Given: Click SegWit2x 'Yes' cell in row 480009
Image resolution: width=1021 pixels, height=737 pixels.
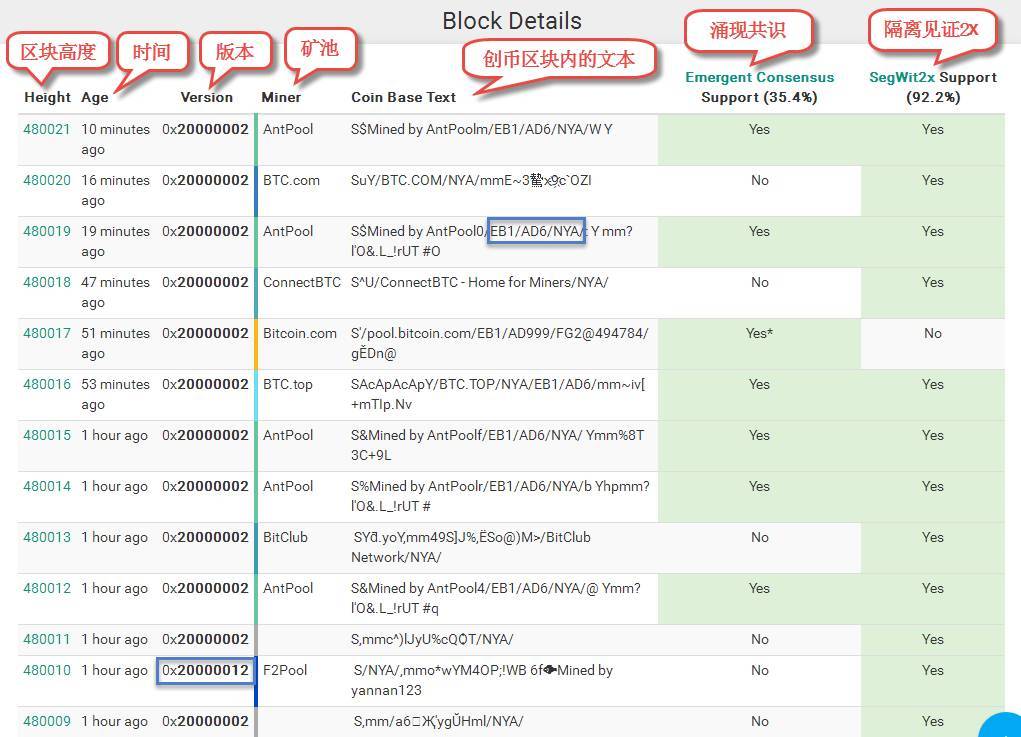Looking at the screenshot, I should click(x=932, y=721).
